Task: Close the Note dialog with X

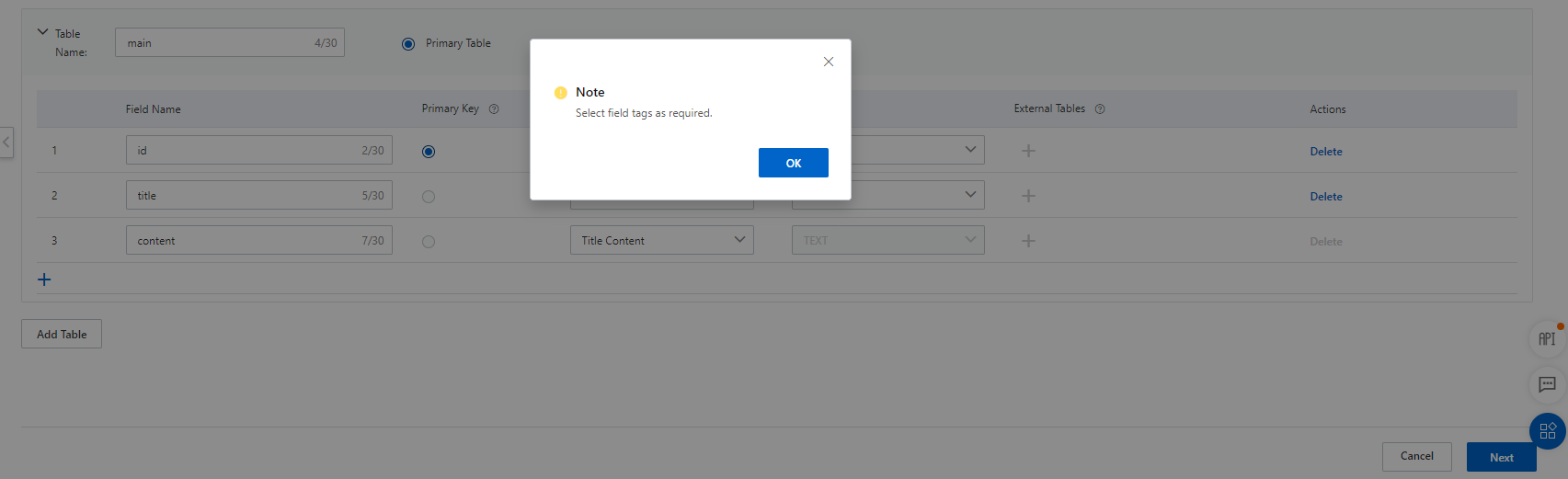Action: [x=829, y=62]
